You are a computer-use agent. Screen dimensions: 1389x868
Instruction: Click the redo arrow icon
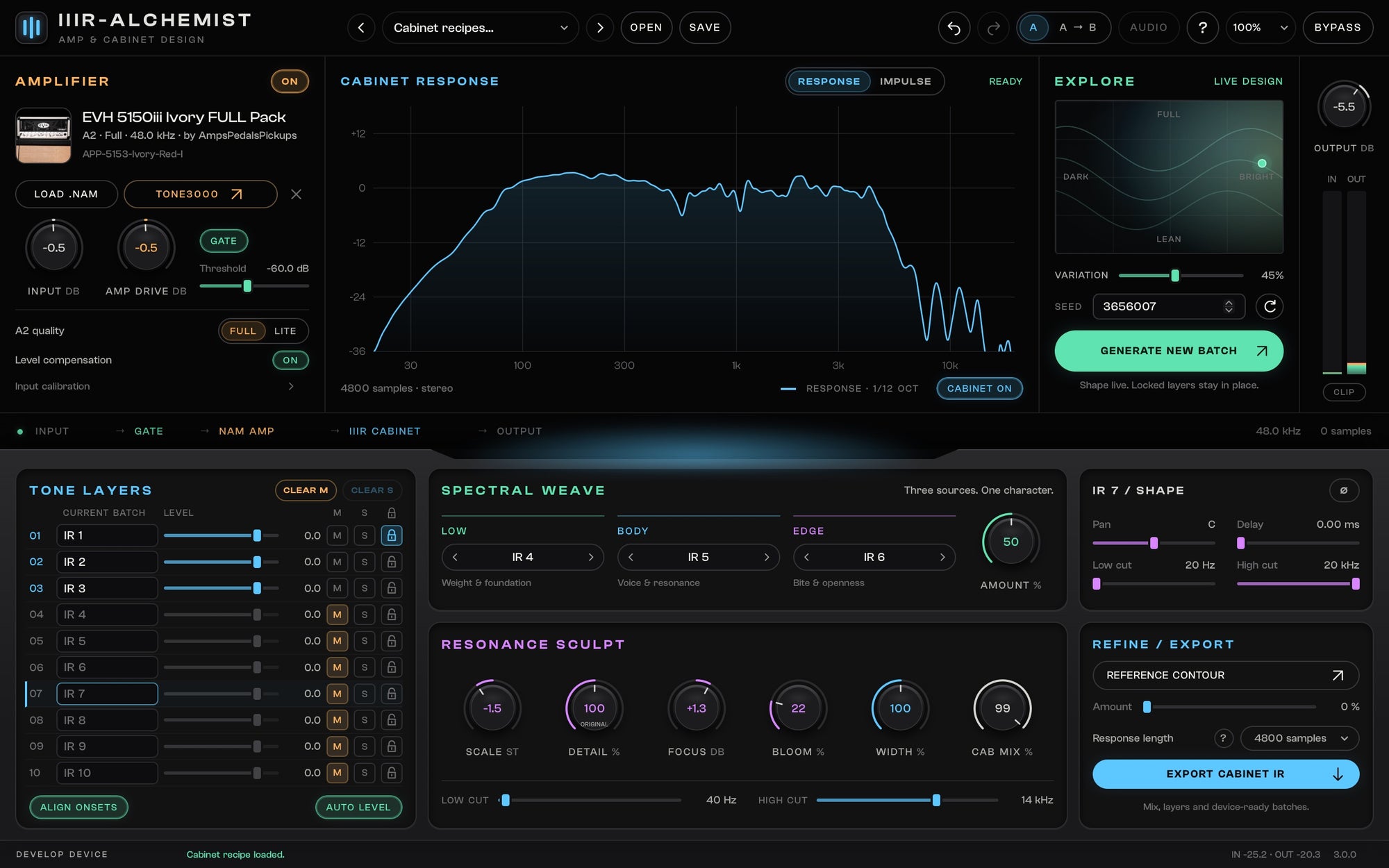point(993,28)
